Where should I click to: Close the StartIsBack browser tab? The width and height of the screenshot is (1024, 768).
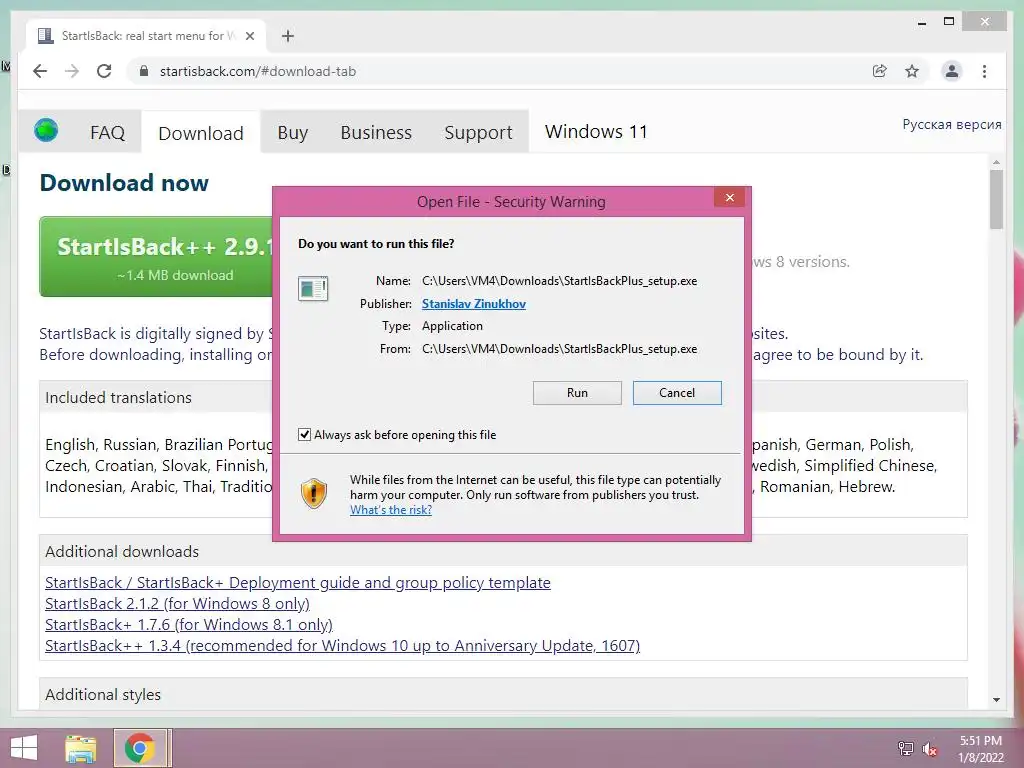[249, 36]
